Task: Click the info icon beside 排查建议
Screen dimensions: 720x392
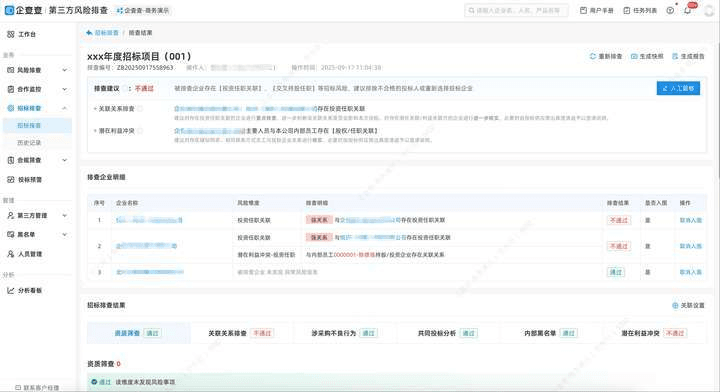Action: click(x=124, y=88)
